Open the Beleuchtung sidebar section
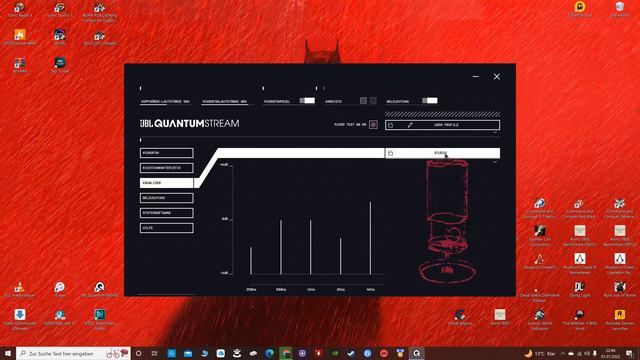The width and height of the screenshot is (640, 360). click(x=167, y=198)
